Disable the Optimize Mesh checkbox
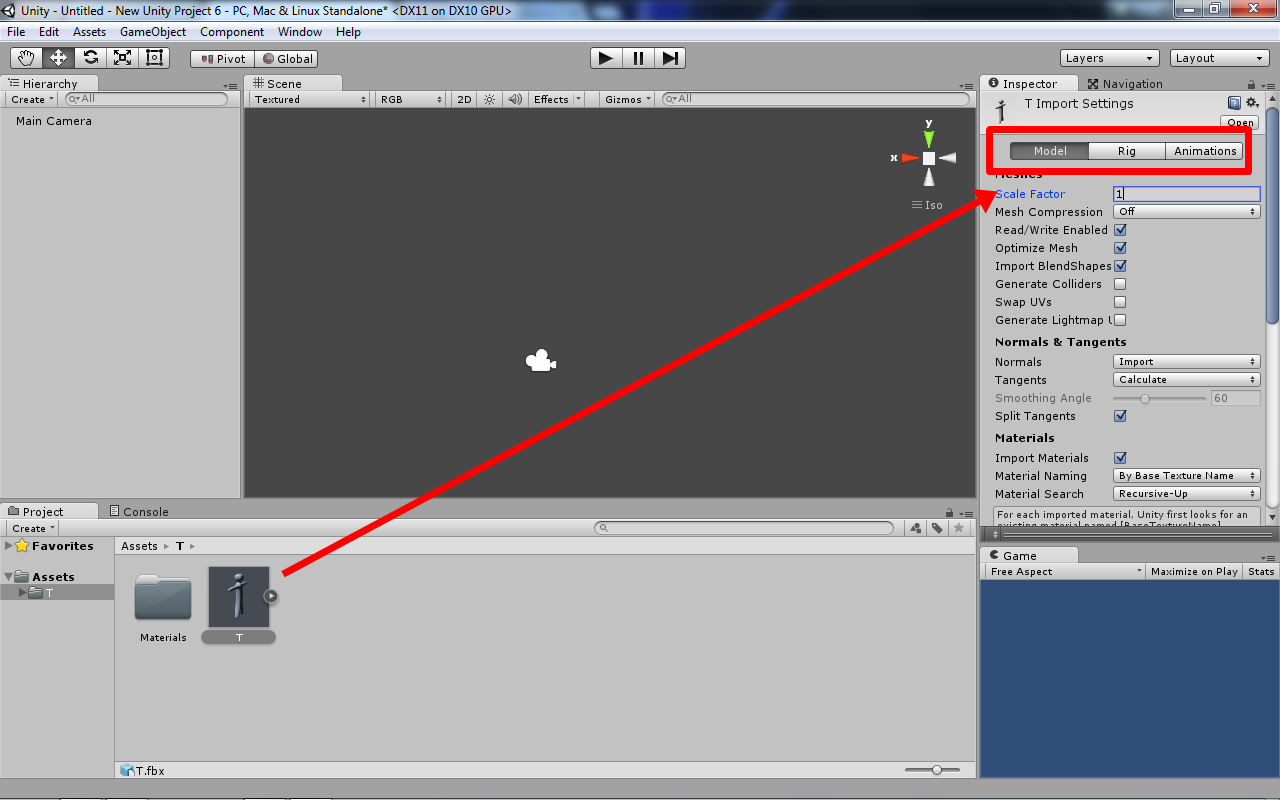 click(1119, 248)
